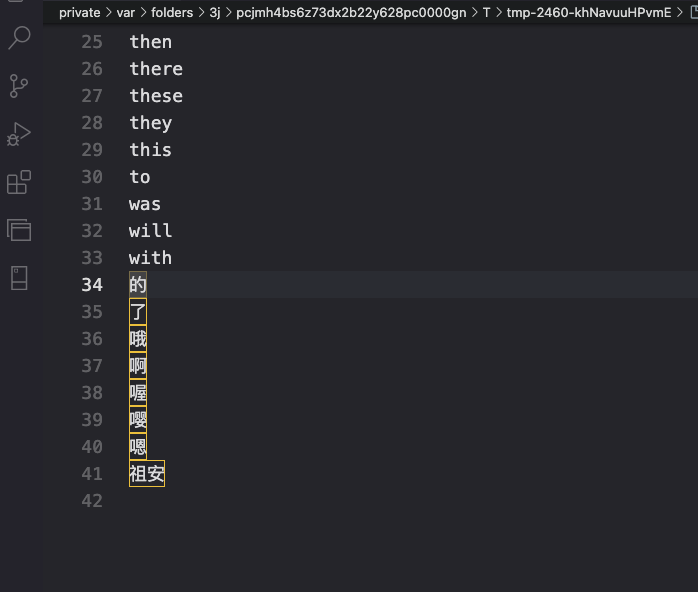698x592 pixels.
Task: Click the 'T' breadcrumb folder
Action: click(487, 12)
